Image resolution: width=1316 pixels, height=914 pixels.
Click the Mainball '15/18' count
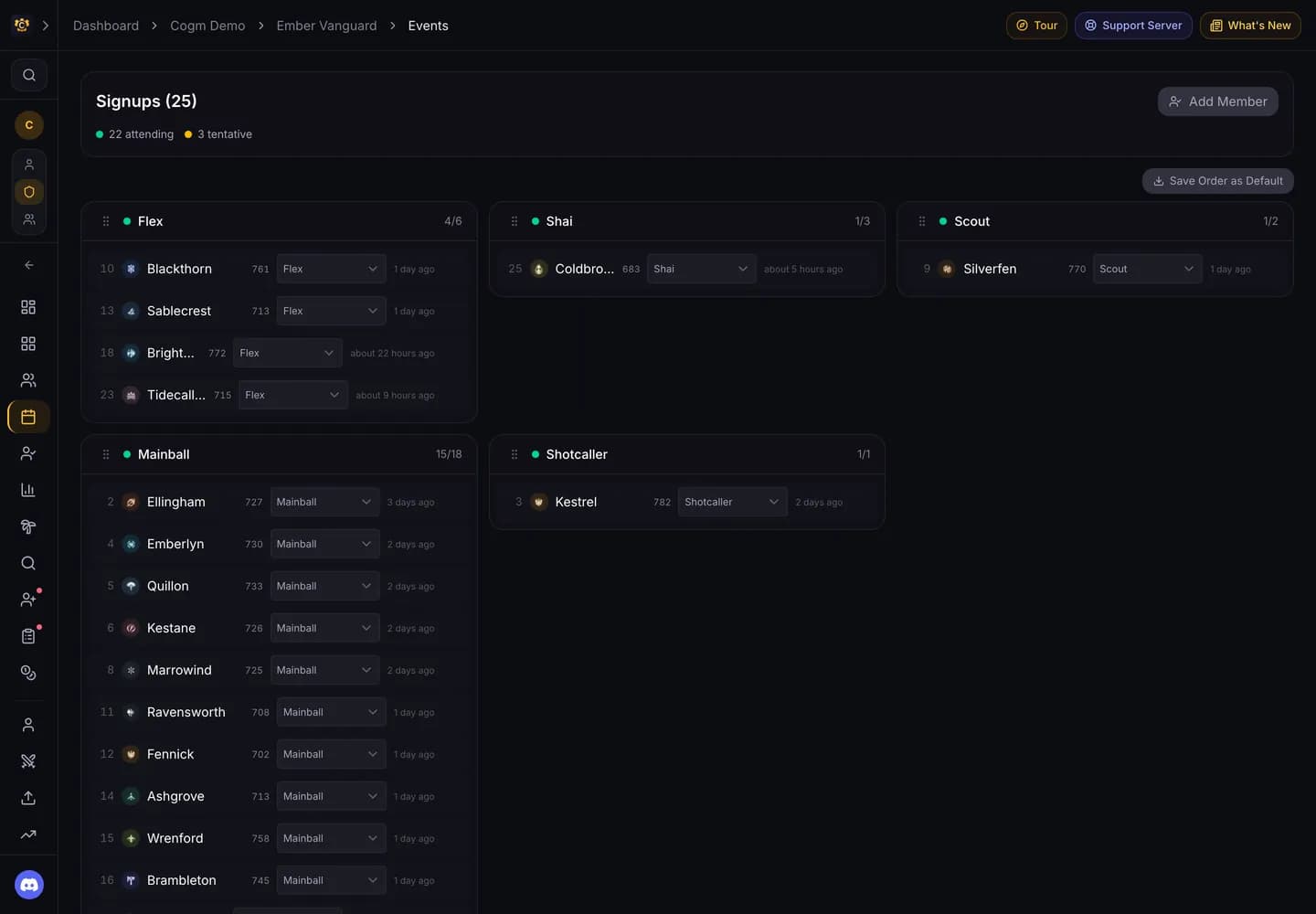[449, 454]
